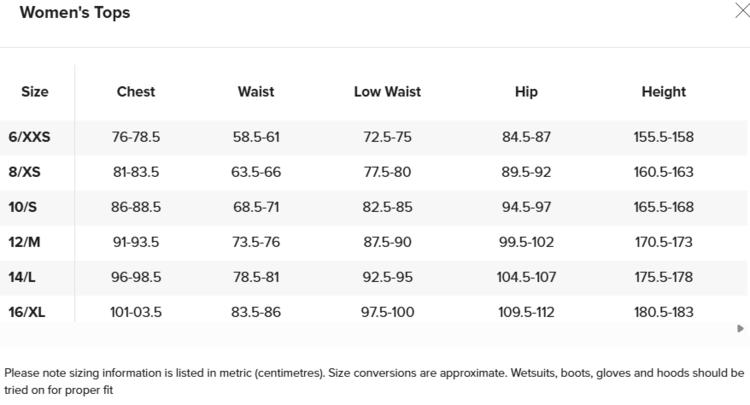Screen dimensions: 750x405
Task: Click chest value 76-78.5
Action: pos(136,137)
